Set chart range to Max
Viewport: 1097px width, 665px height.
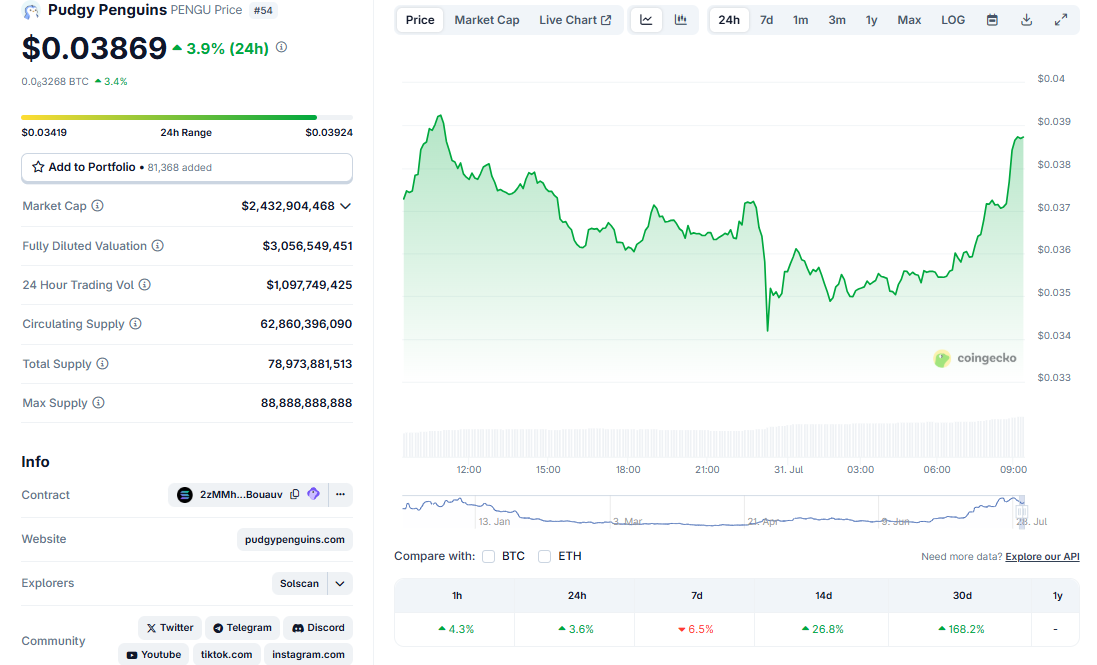coord(909,20)
